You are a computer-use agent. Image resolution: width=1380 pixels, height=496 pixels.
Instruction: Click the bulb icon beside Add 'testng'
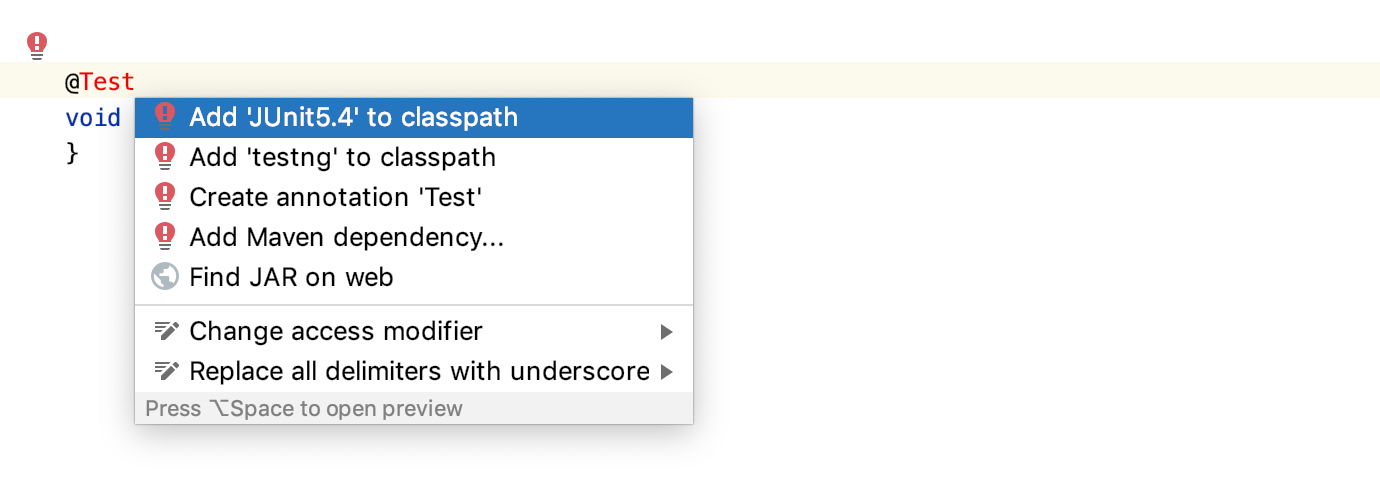point(165,157)
